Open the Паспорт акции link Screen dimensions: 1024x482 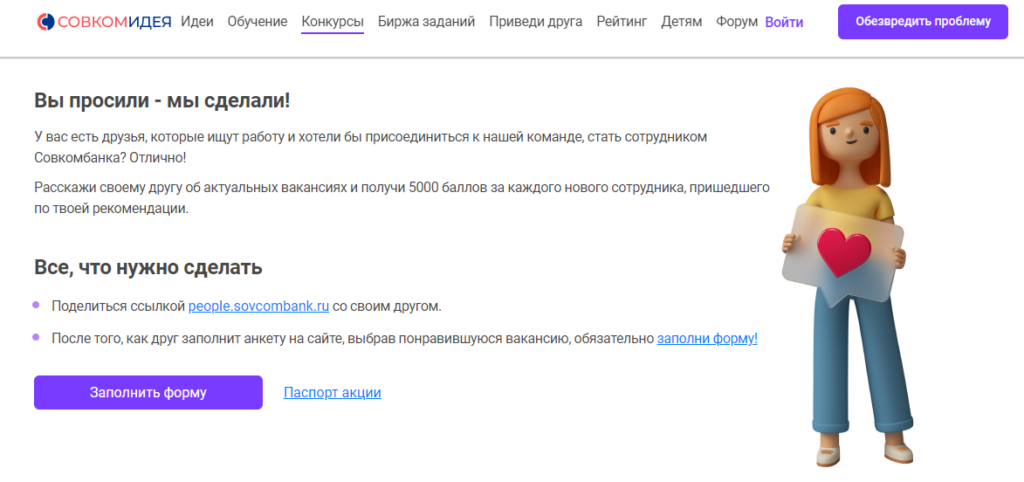pos(332,393)
